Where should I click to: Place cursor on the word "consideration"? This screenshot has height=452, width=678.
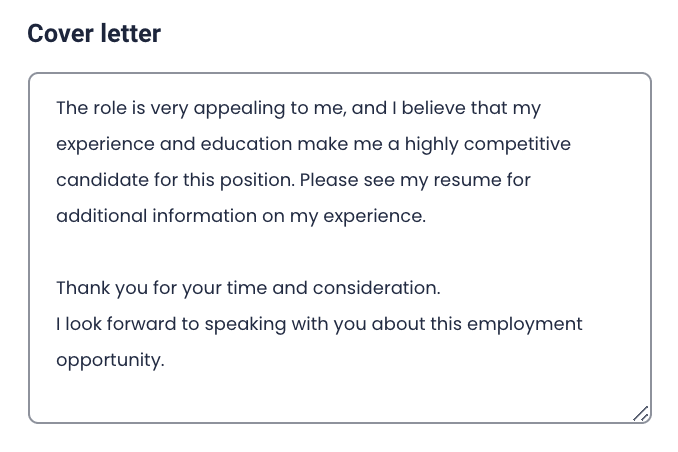coord(374,288)
